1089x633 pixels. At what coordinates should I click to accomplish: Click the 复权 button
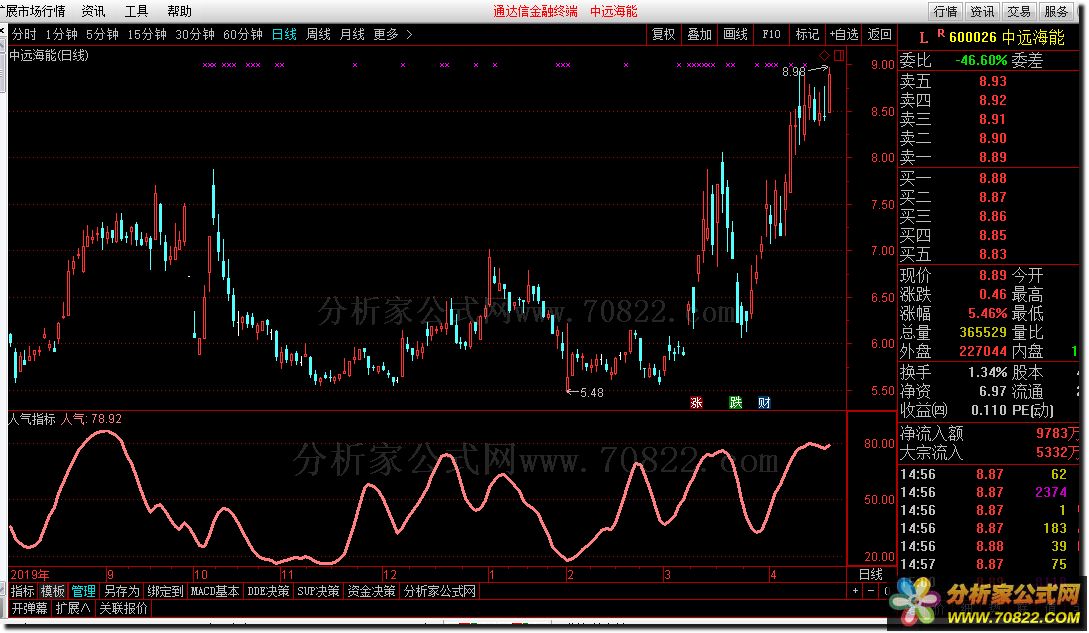tap(663, 34)
